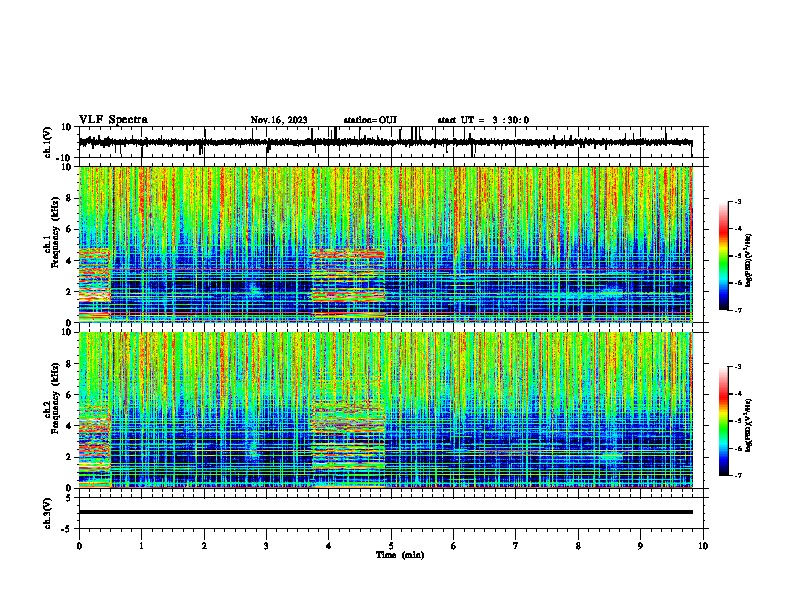Click time axis tick label "8"
Screen dimensions: 792x612
click(x=578, y=546)
